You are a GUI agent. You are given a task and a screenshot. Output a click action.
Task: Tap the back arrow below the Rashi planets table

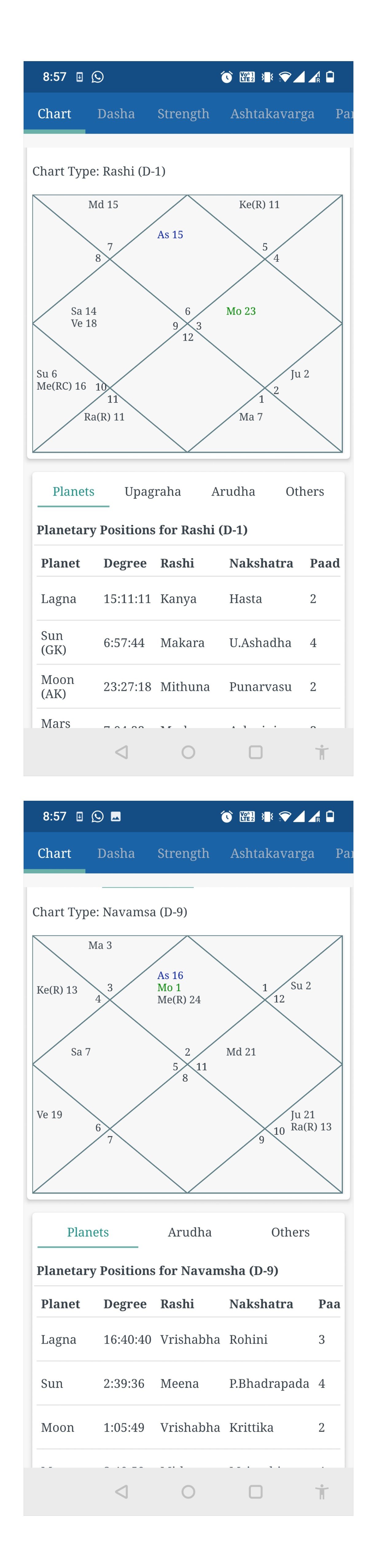(122, 752)
